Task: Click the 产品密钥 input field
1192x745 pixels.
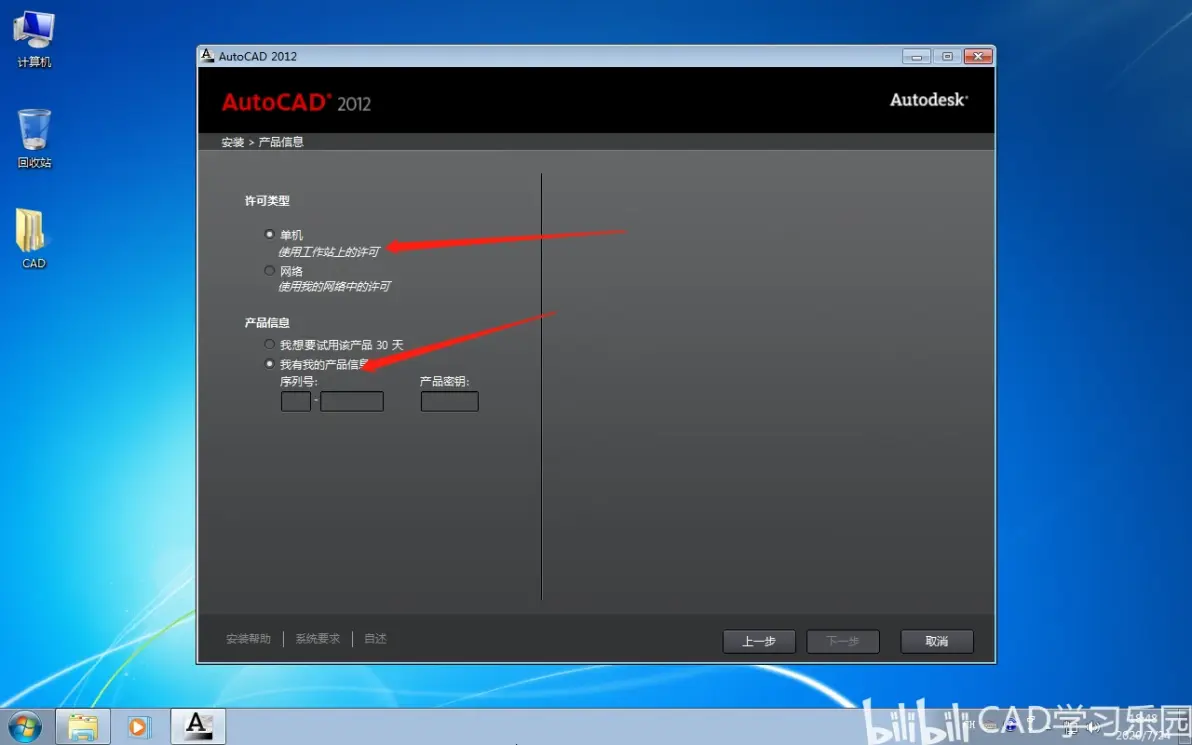Action: (449, 401)
